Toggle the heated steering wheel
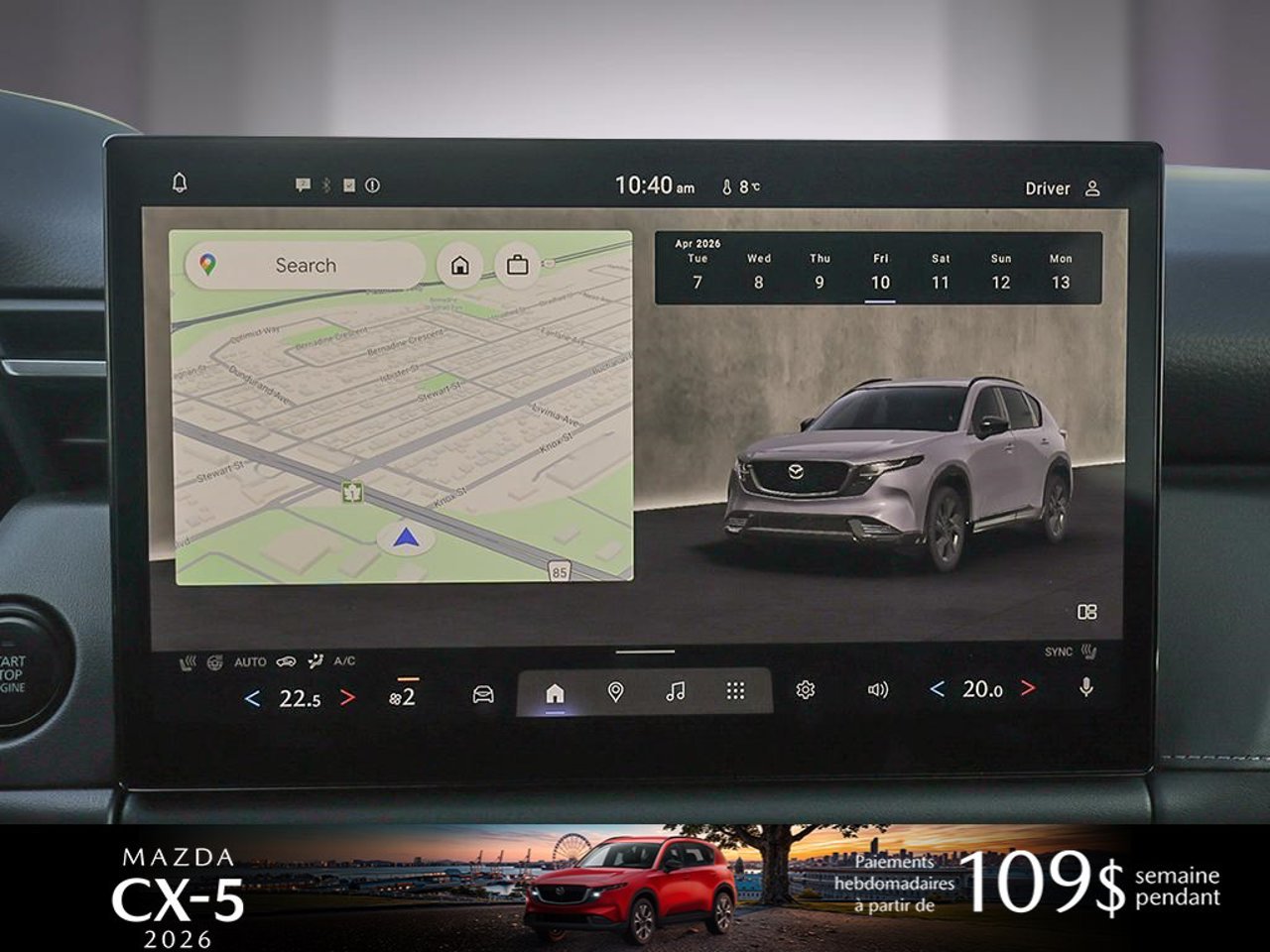The width and height of the screenshot is (1270, 952). pyautogui.click(x=214, y=662)
